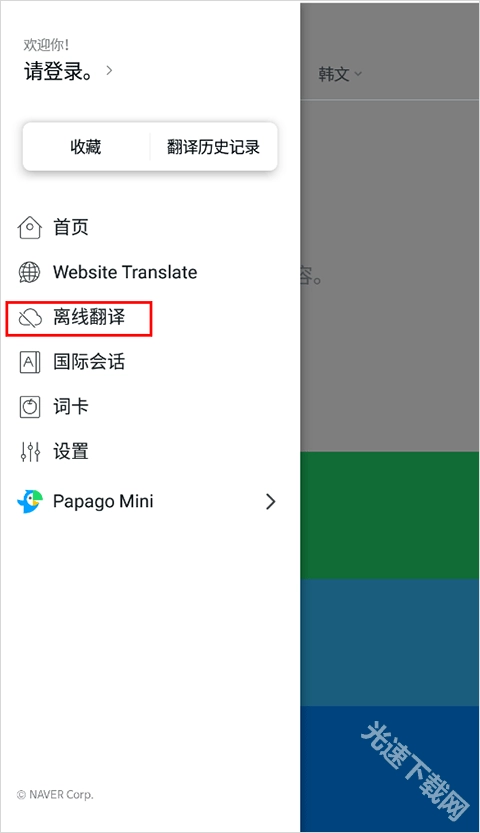Select 首页 menu item
The height and width of the screenshot is (833, 480).
71,227
